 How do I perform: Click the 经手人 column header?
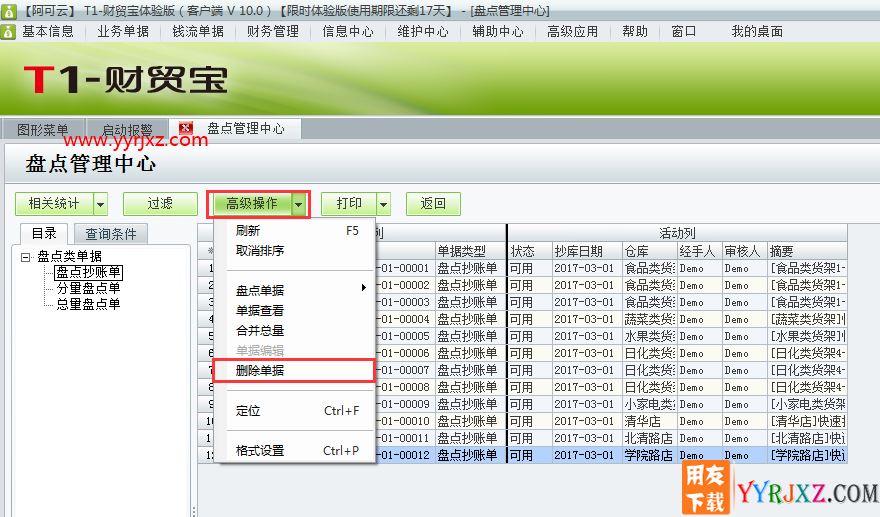[x=700, y=251]
